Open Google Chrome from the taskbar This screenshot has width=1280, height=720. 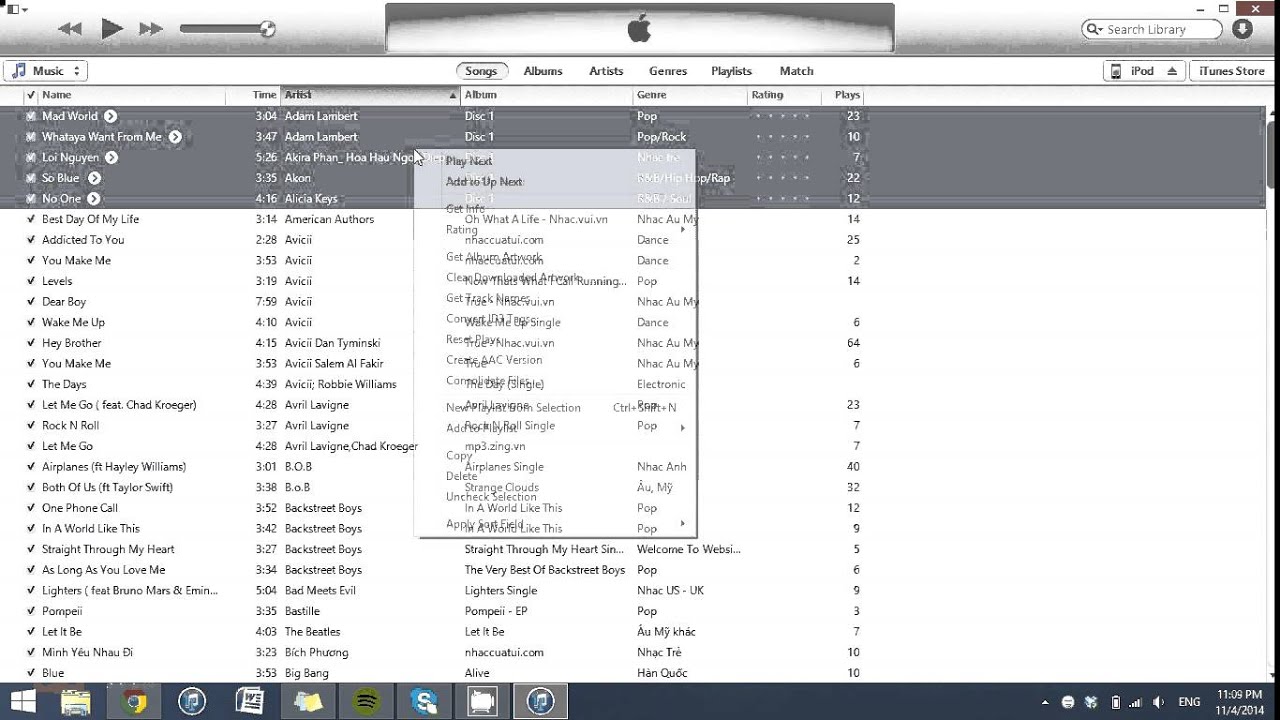133,702
